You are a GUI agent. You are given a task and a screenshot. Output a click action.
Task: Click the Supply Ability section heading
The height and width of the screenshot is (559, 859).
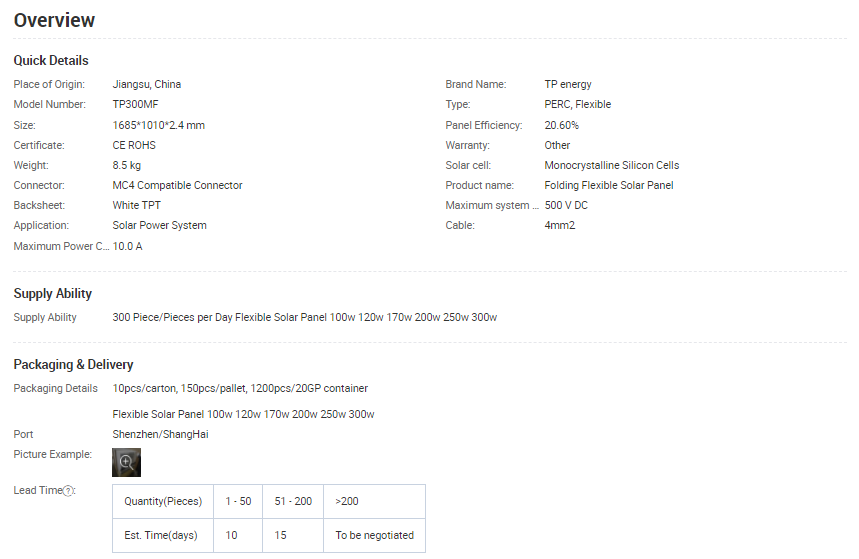(53, 293)
